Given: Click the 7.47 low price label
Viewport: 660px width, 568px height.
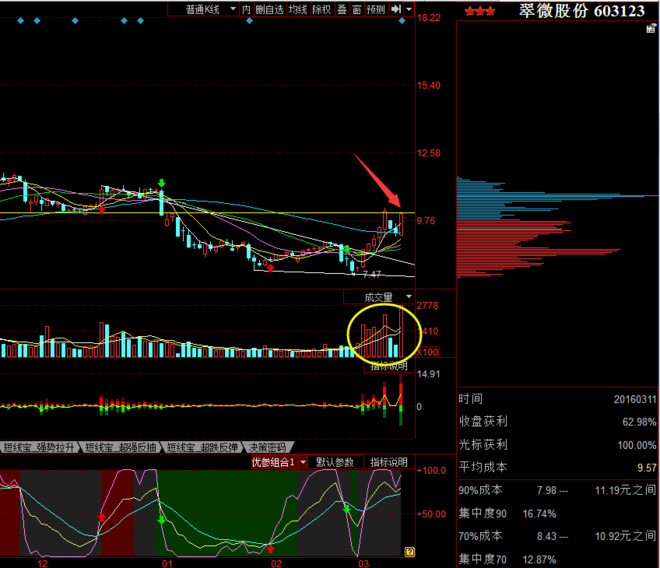Looking at the screenshot, I should (371, 275).
